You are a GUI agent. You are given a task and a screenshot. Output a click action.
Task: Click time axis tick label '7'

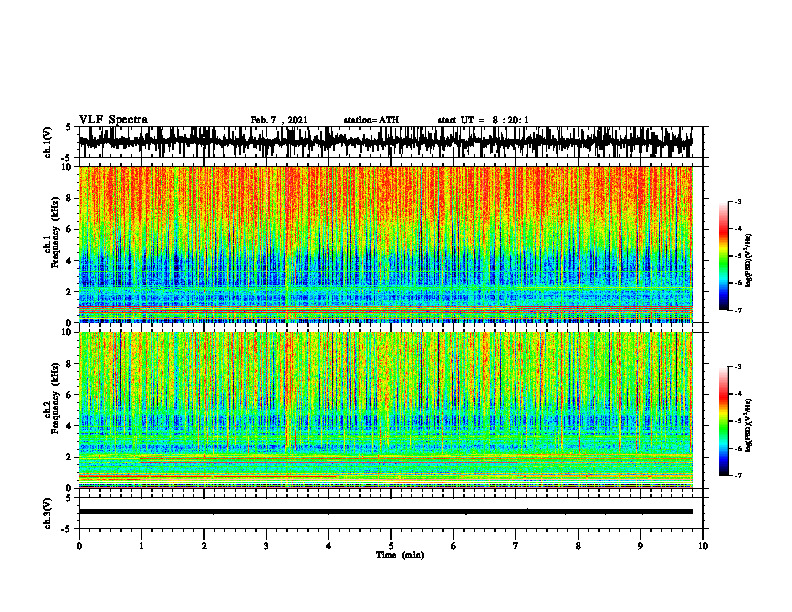point(516,546)
